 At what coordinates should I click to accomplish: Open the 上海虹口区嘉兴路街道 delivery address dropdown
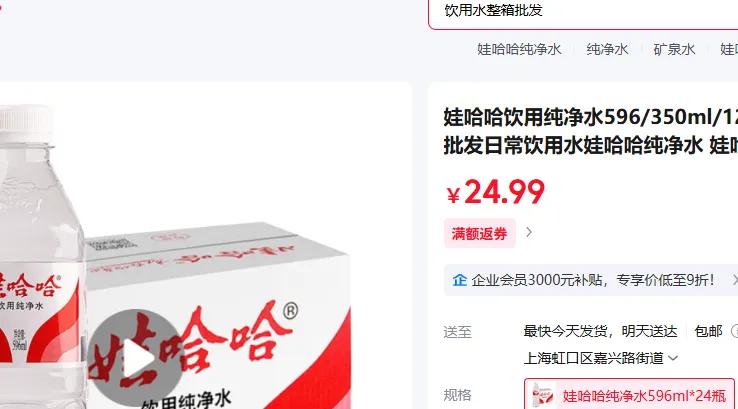(601, 359)
